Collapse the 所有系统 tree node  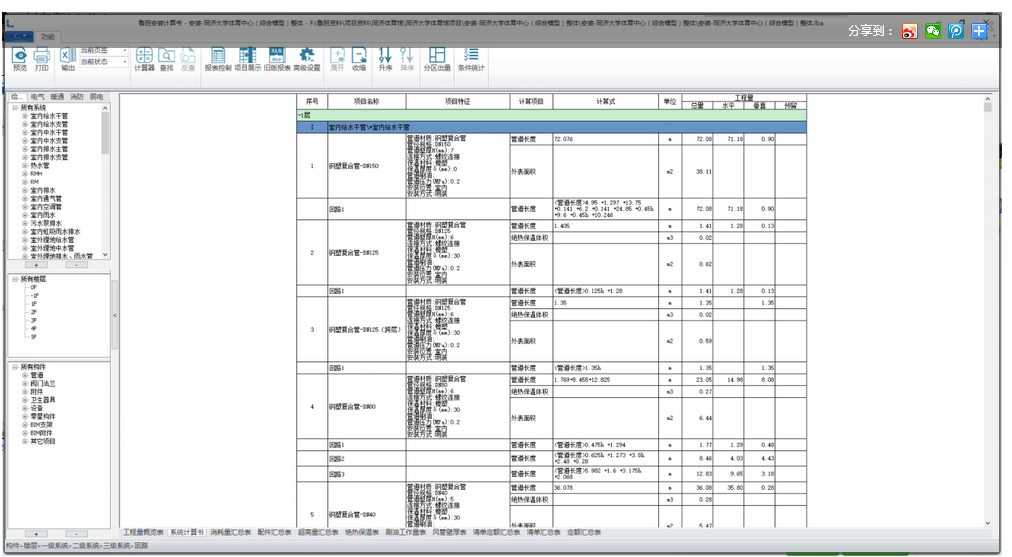coord(15,108)
